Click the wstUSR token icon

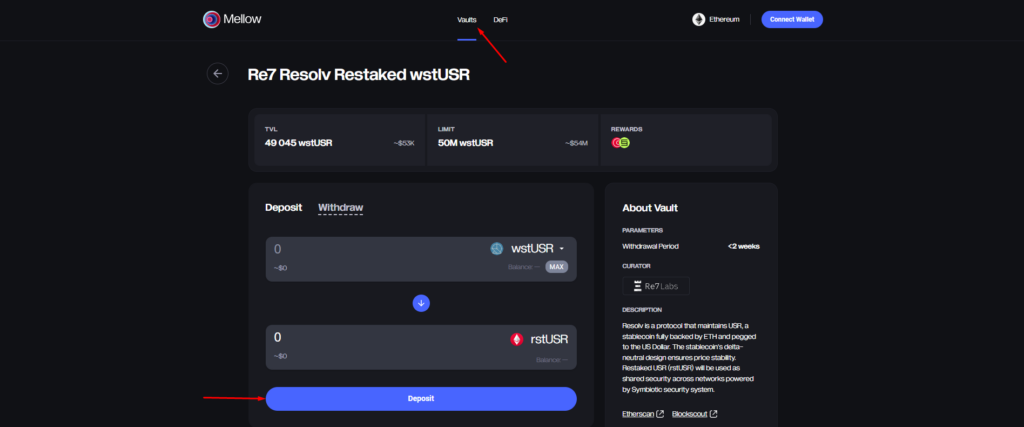(x=497, y=249)
